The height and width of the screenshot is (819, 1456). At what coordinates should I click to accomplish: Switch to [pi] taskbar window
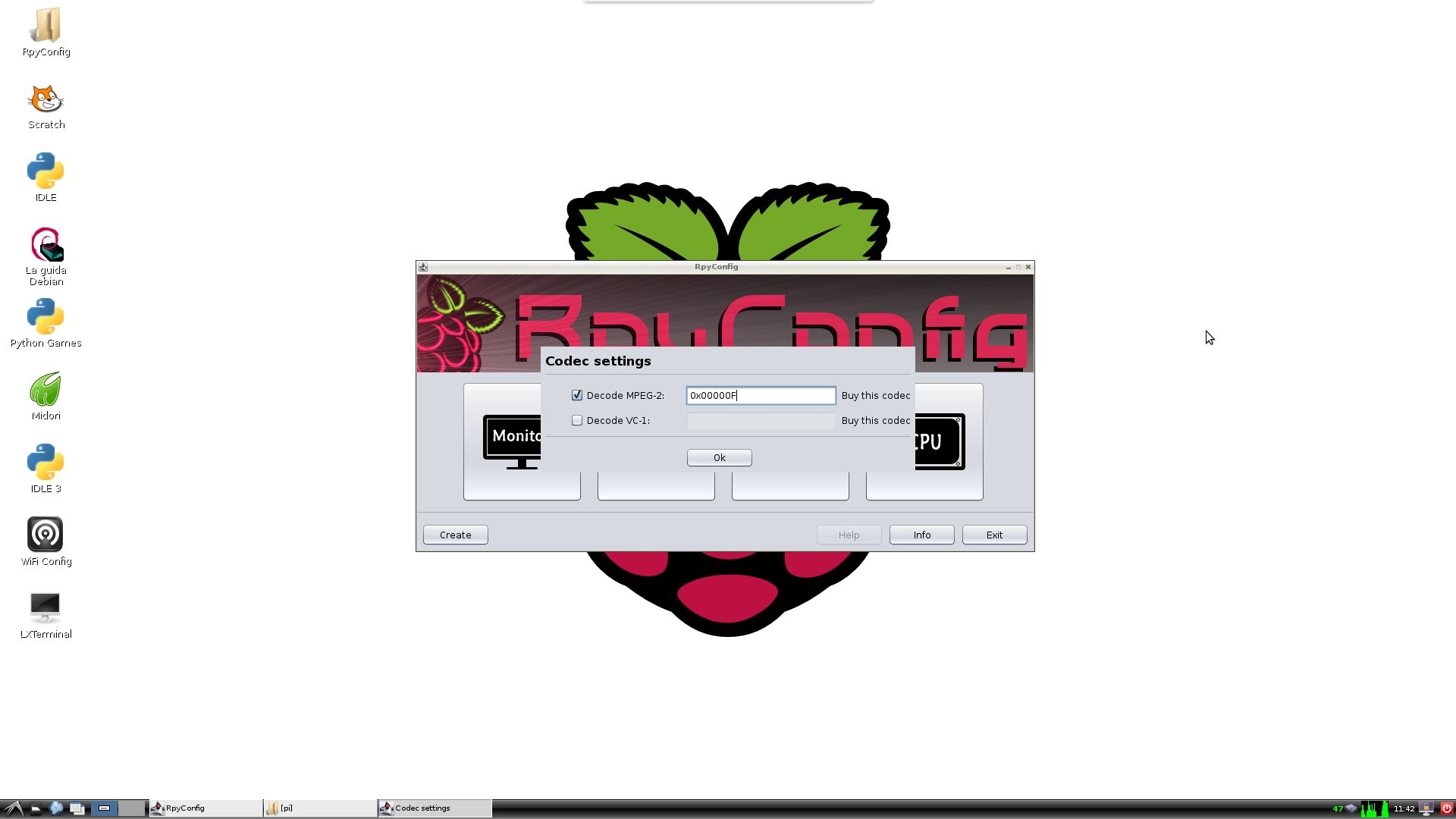[319, 808]
